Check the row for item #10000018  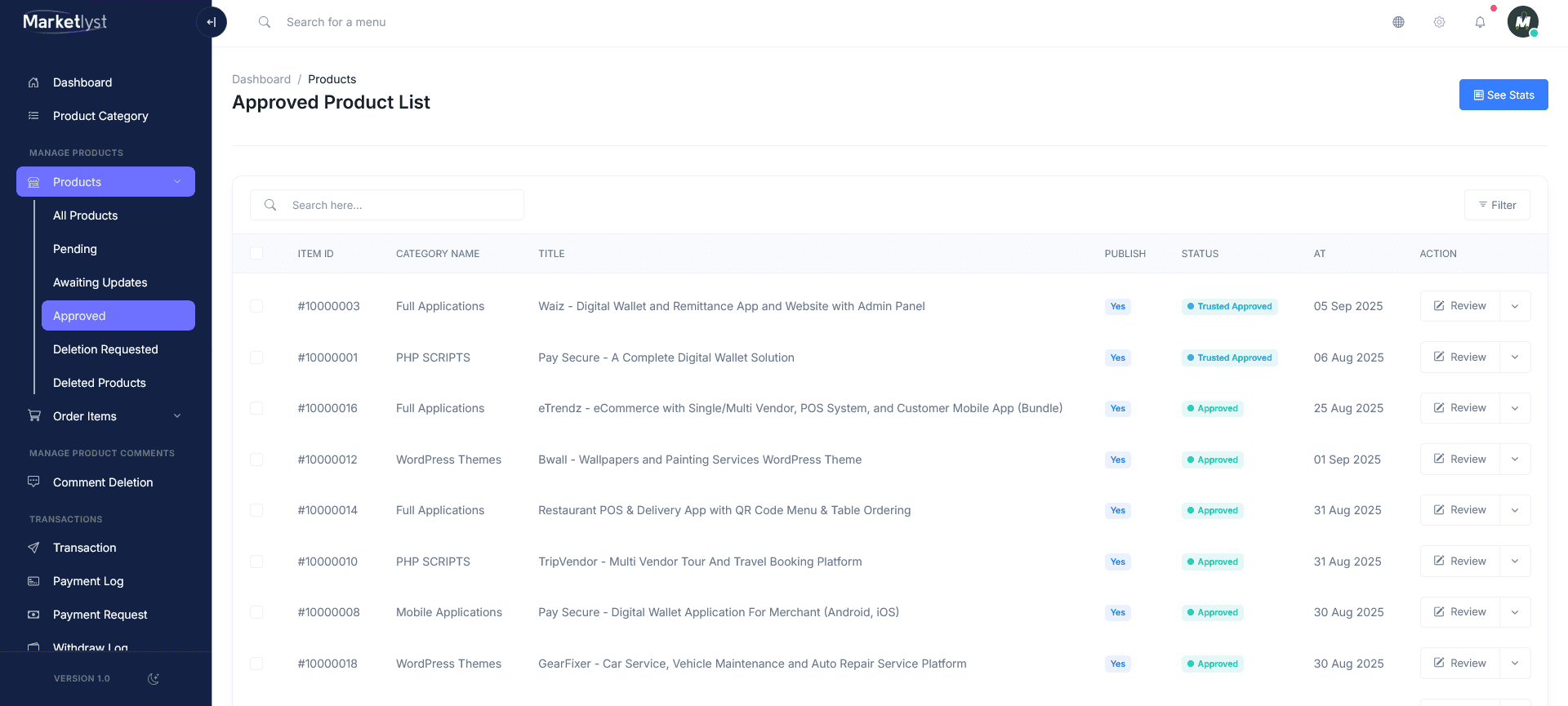point(256,664)
